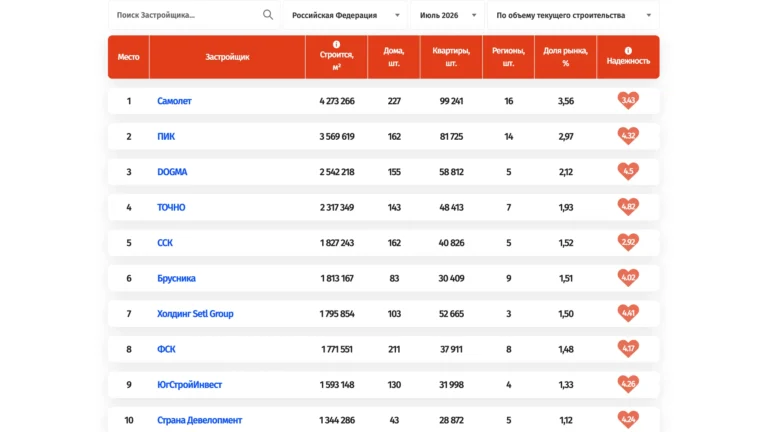This screenshot has height=432, width=768.
Task: Click the apartments count 40 826
Action: tap(451, 243)
